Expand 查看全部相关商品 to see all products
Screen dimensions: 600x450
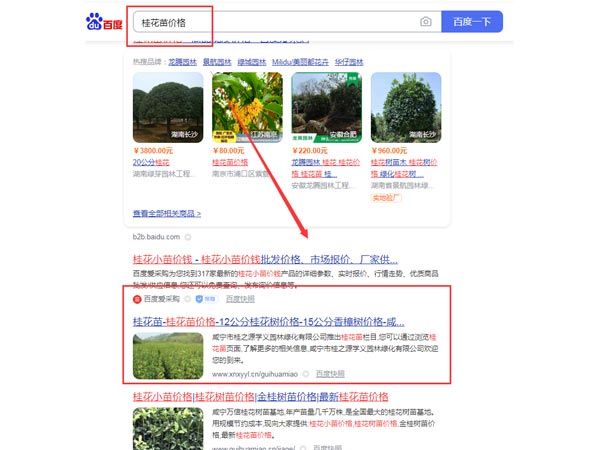click(x=167, y=213)
